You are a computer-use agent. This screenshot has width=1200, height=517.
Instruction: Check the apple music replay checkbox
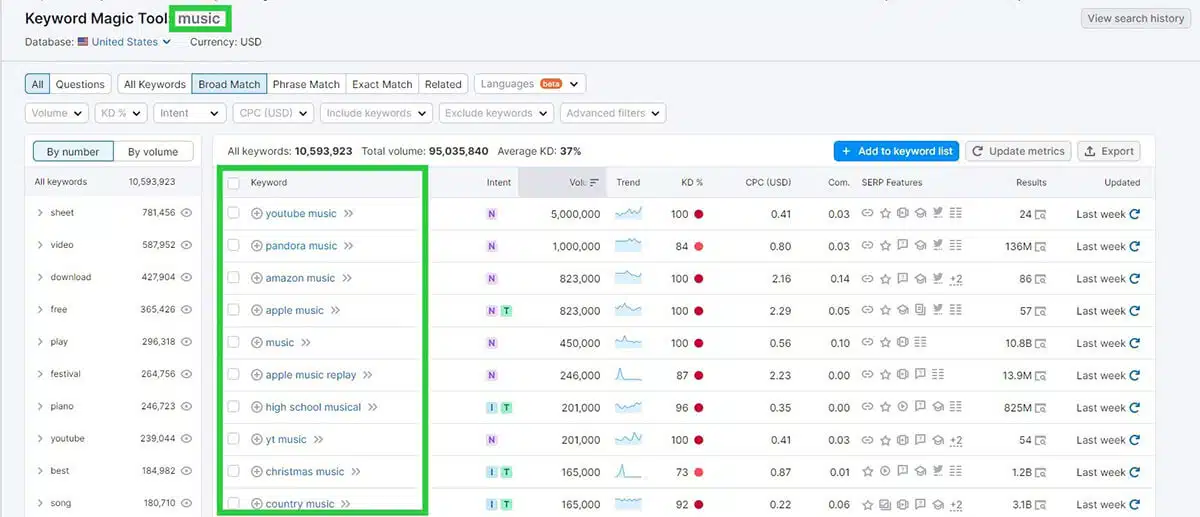234,374
